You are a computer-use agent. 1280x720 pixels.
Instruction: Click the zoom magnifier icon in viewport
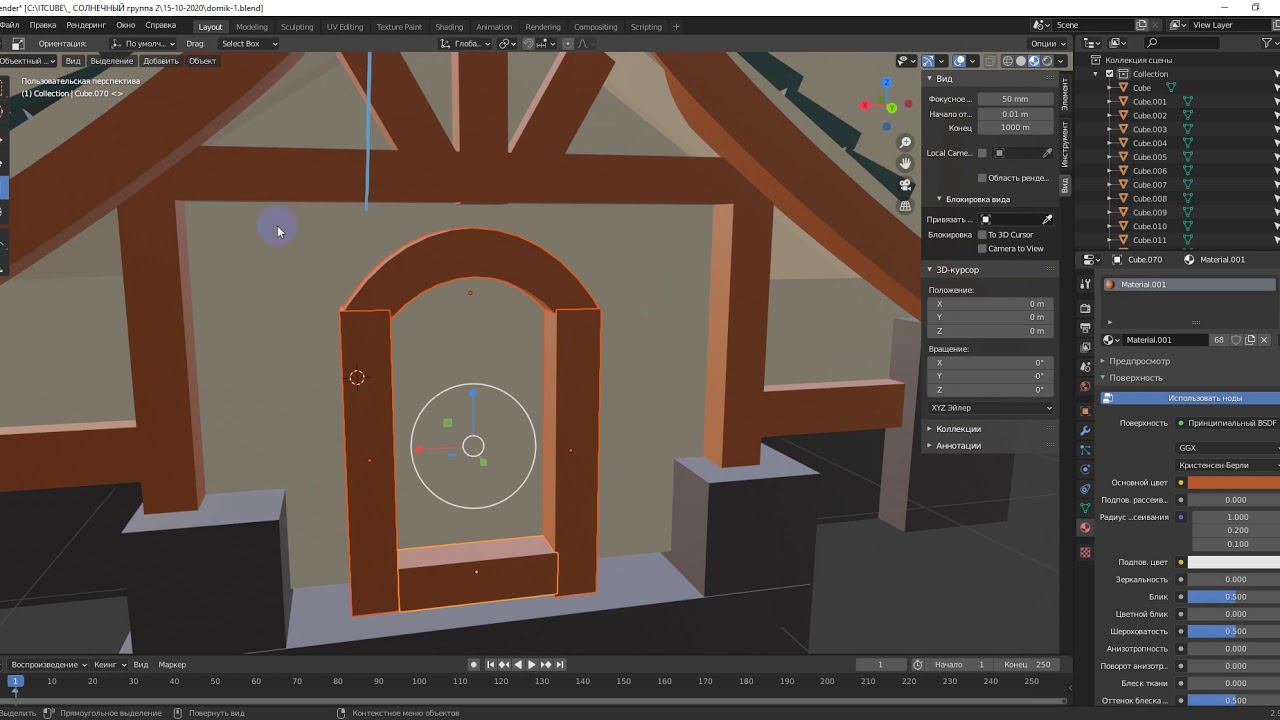pyautogui.click(x=905, y=143)
